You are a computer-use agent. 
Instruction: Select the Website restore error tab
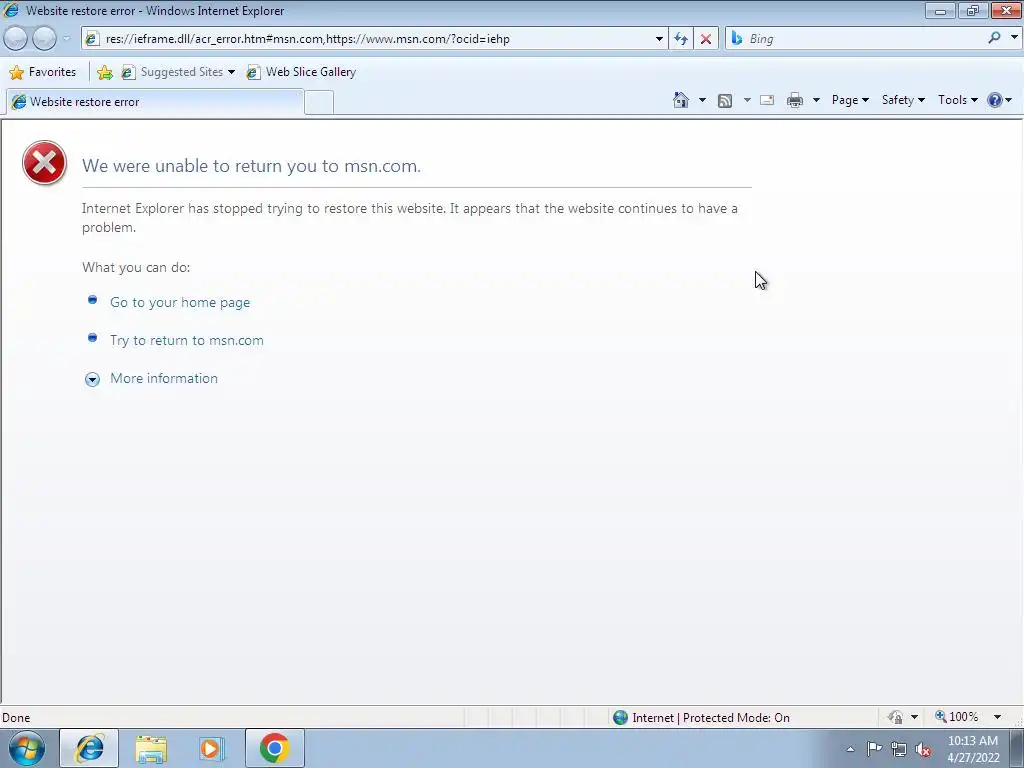point(155,102)
